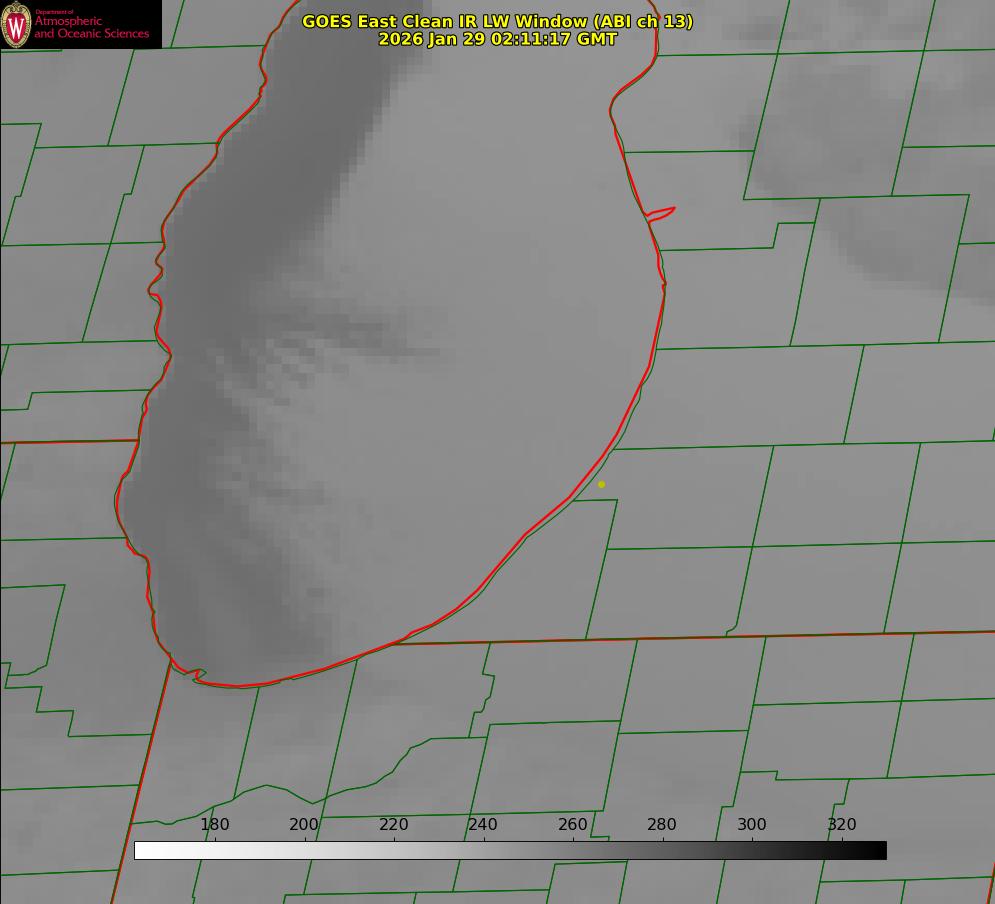Click the 280 colorbar tick label
The width and height of the screenshot is (995, 904).
(x=662, y=825)
